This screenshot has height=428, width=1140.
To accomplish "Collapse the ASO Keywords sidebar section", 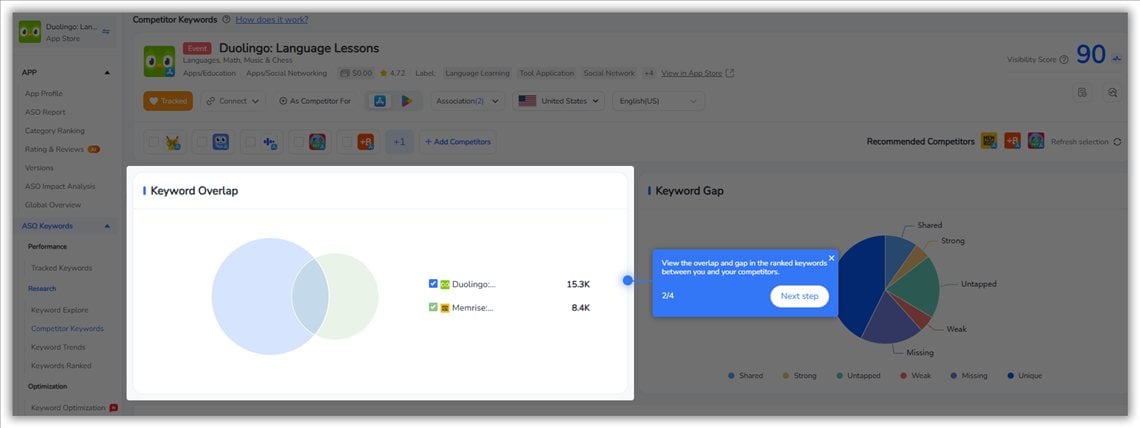I will pos(107,226).
